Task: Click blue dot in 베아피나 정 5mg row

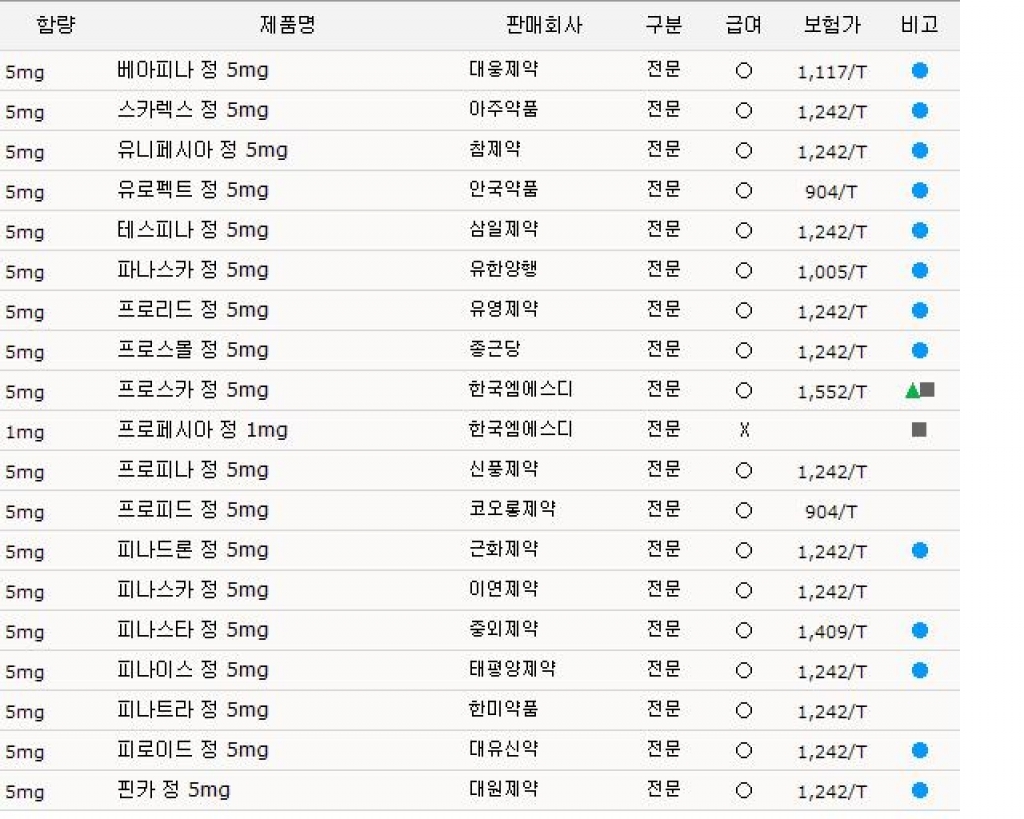Action: coord(920,71)
